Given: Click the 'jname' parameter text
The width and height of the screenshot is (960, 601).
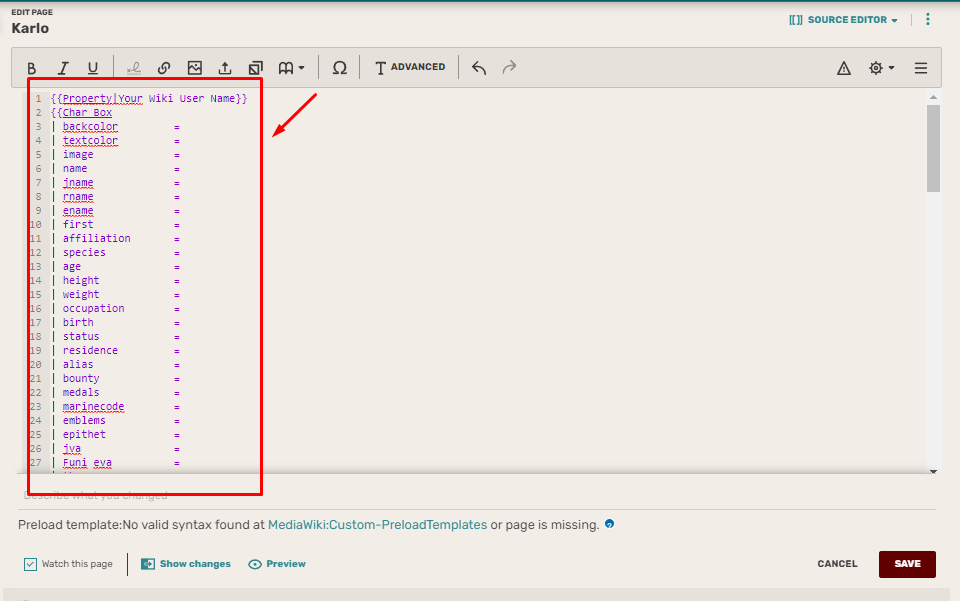Looking at the screenshot, I should pos(78,182).
